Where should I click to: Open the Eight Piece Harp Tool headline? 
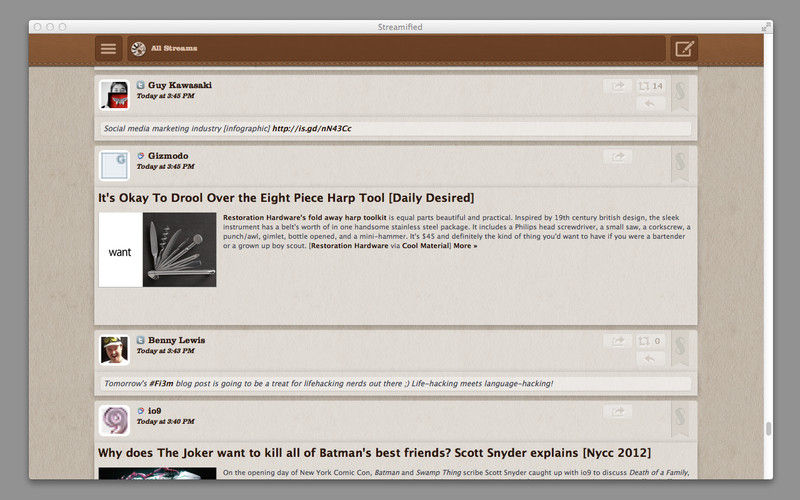click(x=286, y=198)
